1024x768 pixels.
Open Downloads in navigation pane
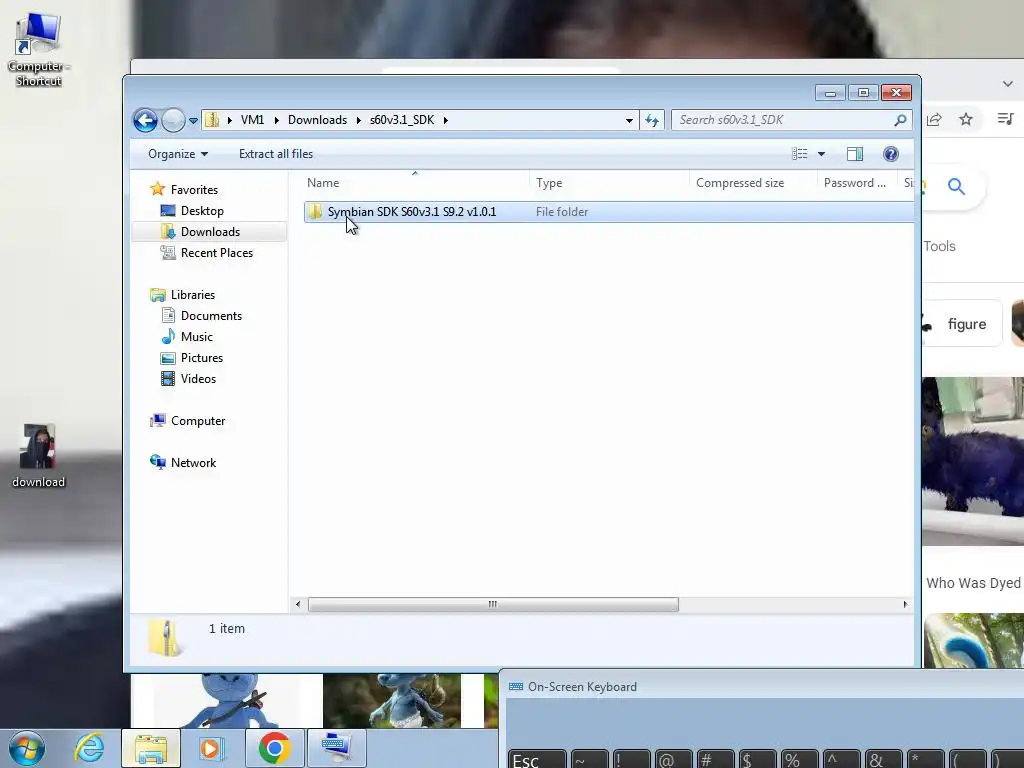[210, 232]
